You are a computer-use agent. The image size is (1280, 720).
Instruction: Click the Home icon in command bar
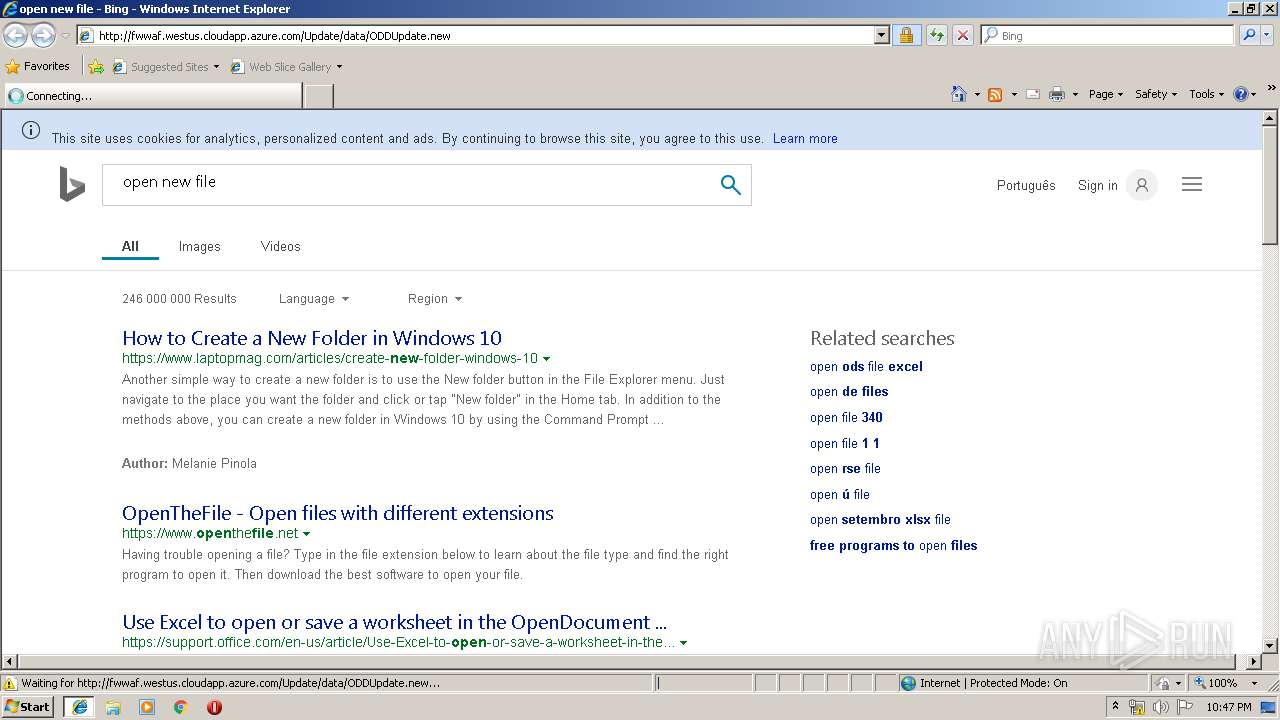959,94
